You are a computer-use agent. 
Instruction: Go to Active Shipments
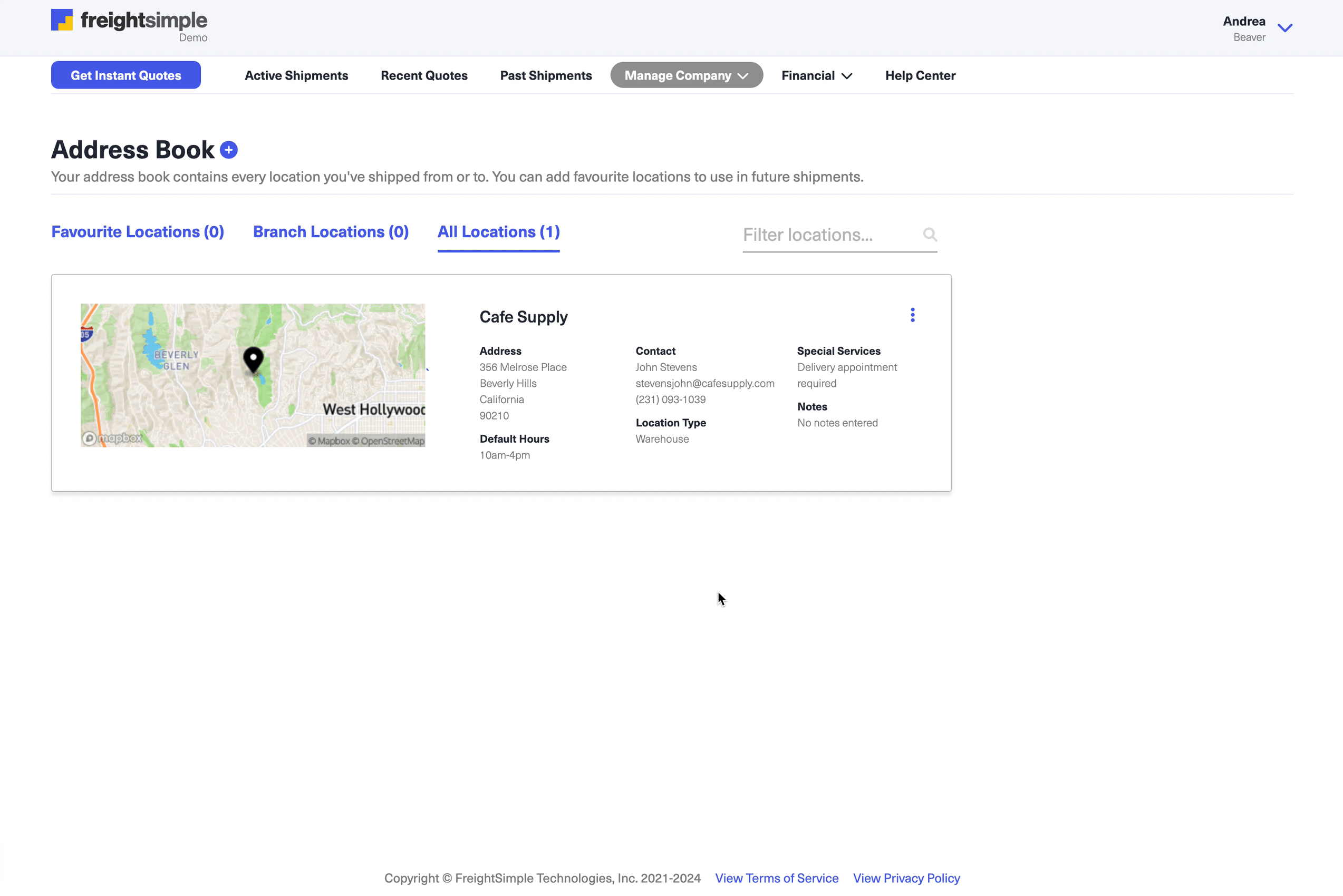click(x=296, y=75)
